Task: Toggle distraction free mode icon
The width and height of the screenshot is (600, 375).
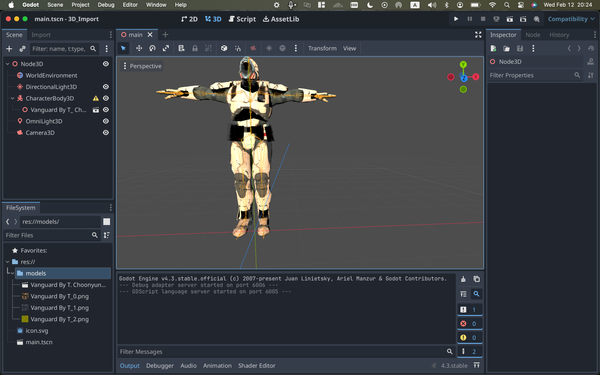Action: coord(478,35)
